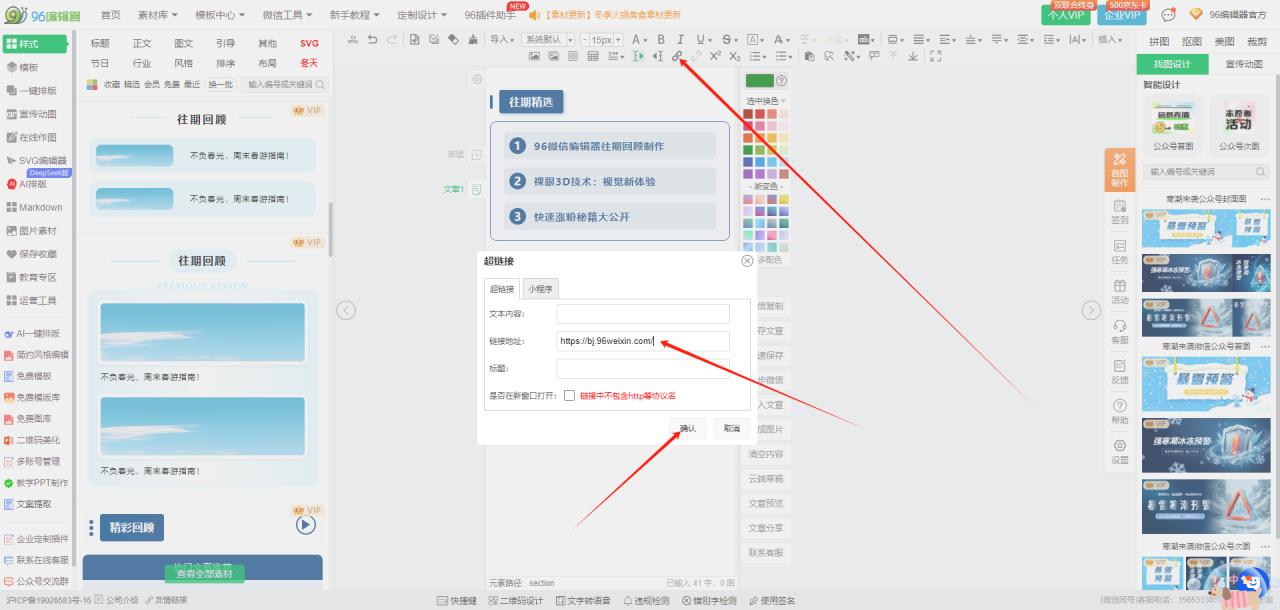
Task: Toggle italic text in the toolbar
Action: coord(680,39)
